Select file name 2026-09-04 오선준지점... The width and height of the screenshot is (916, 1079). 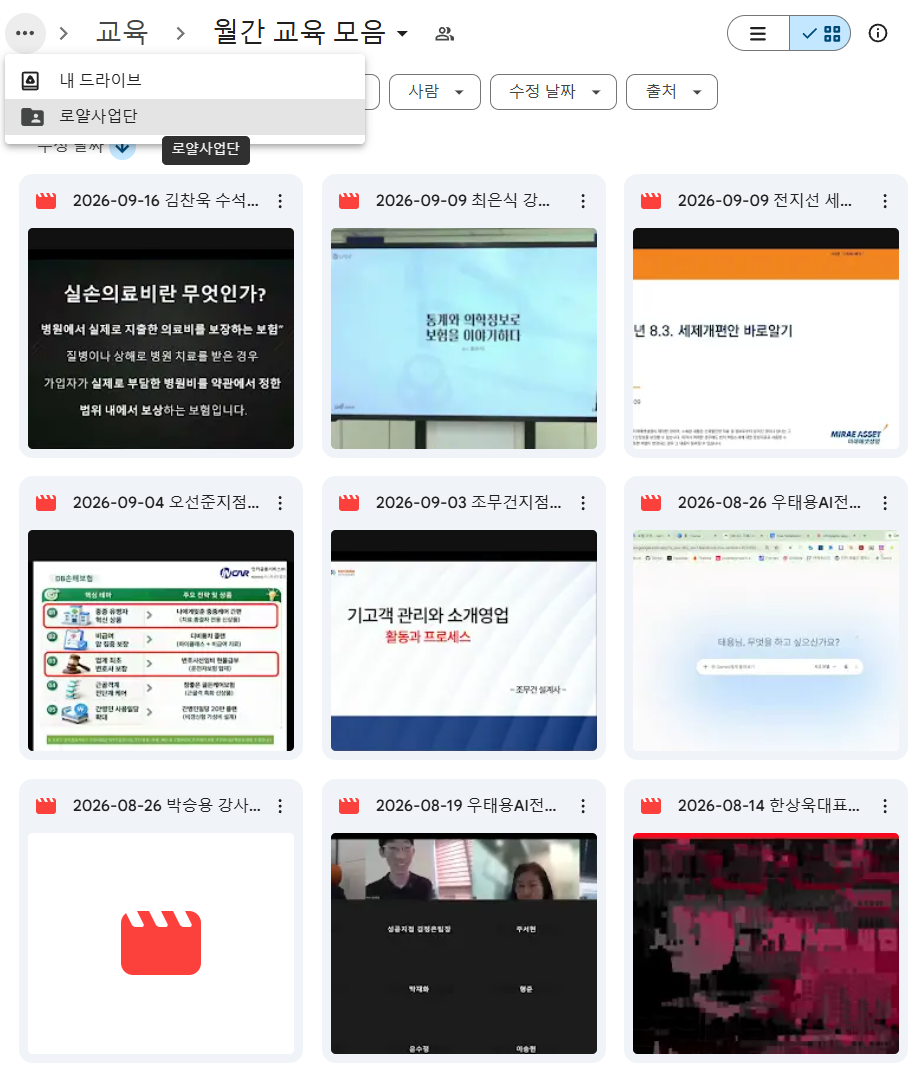[x=166, y=503]
